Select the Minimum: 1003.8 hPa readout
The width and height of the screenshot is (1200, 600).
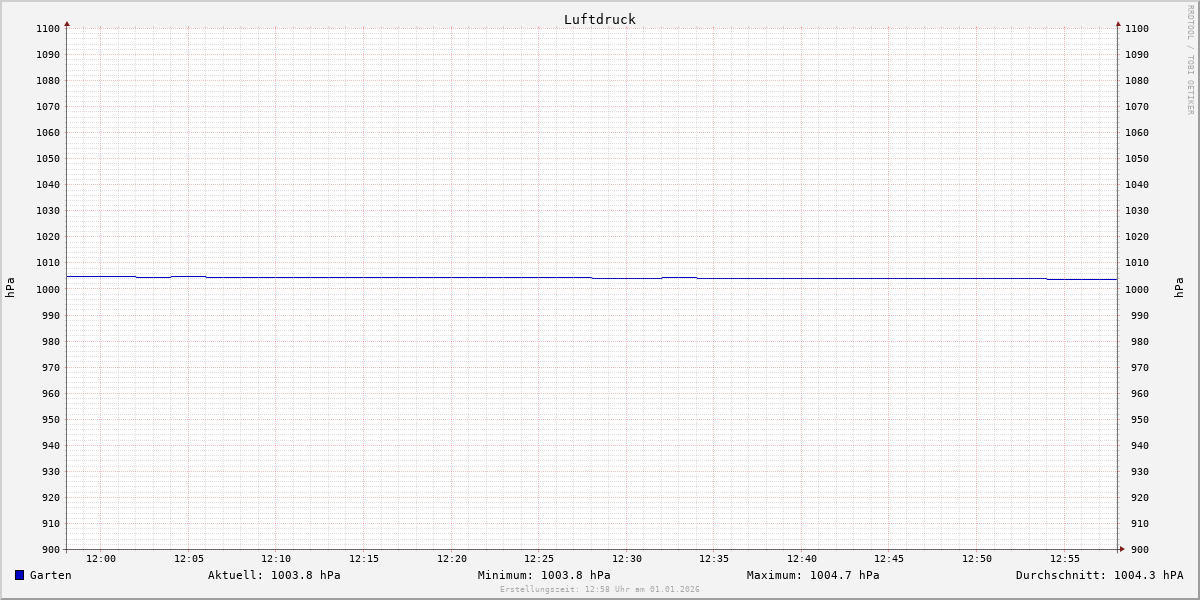(544, 575)
